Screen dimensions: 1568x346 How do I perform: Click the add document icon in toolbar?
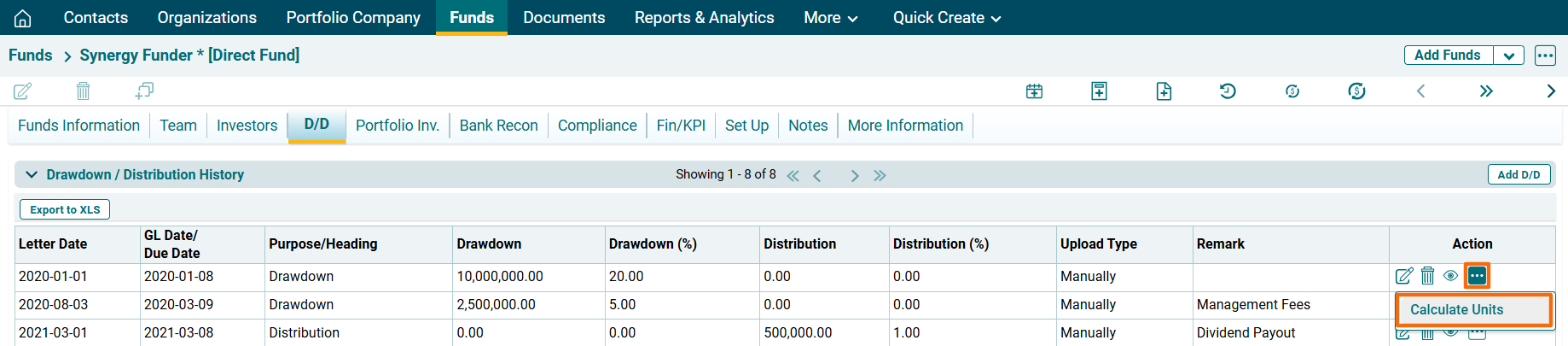(x=1164, y=91)
